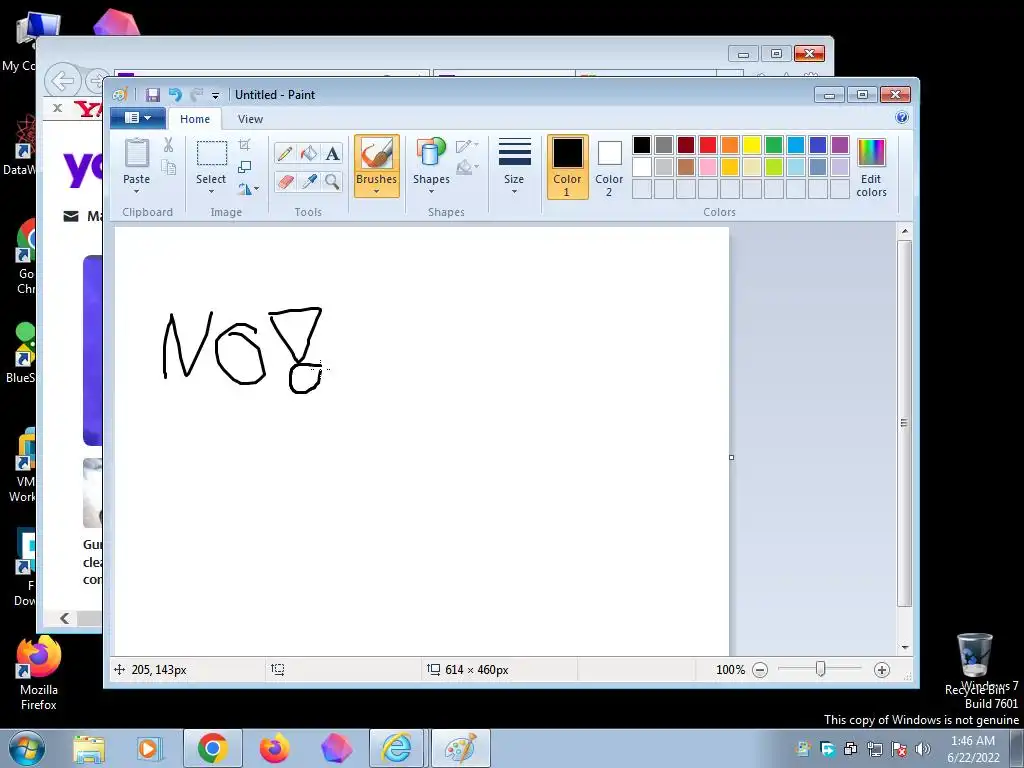Click the vertical scrollbar down arrow
This screenshot has height=768, width=1024.
904,647
